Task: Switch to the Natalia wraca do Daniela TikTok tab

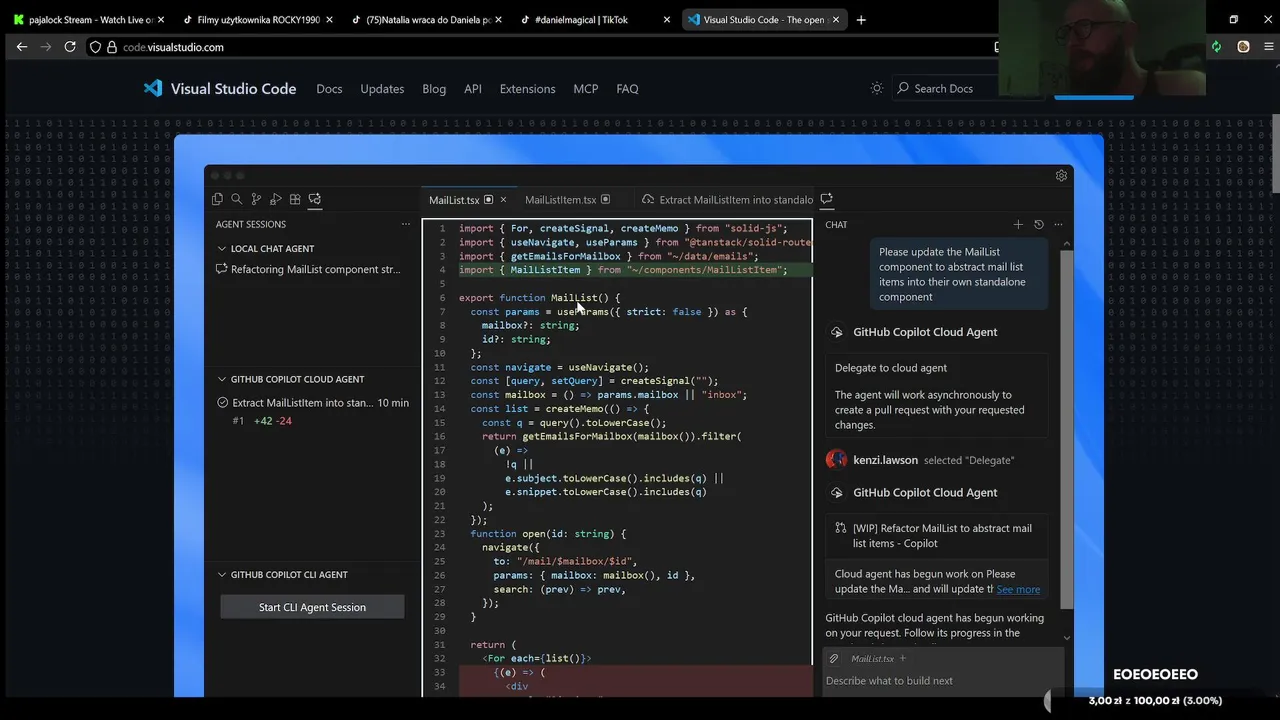Action: [428, 19]
